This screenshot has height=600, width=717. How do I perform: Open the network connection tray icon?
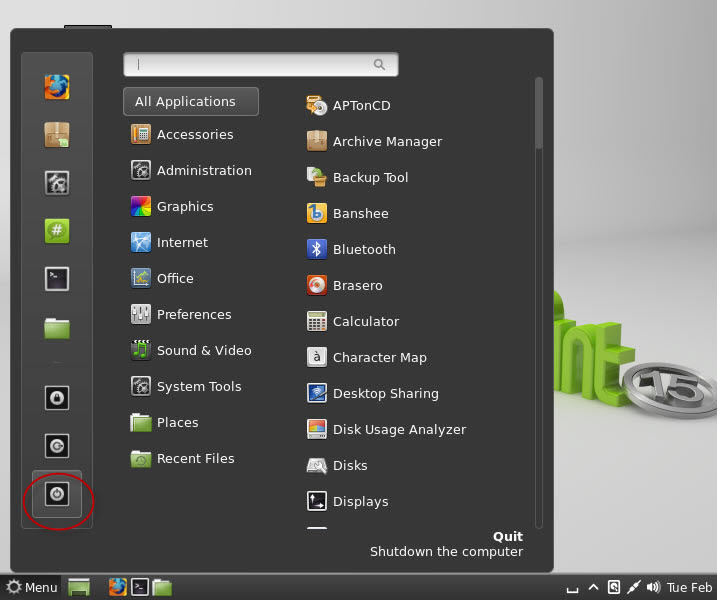pos(633,587)
